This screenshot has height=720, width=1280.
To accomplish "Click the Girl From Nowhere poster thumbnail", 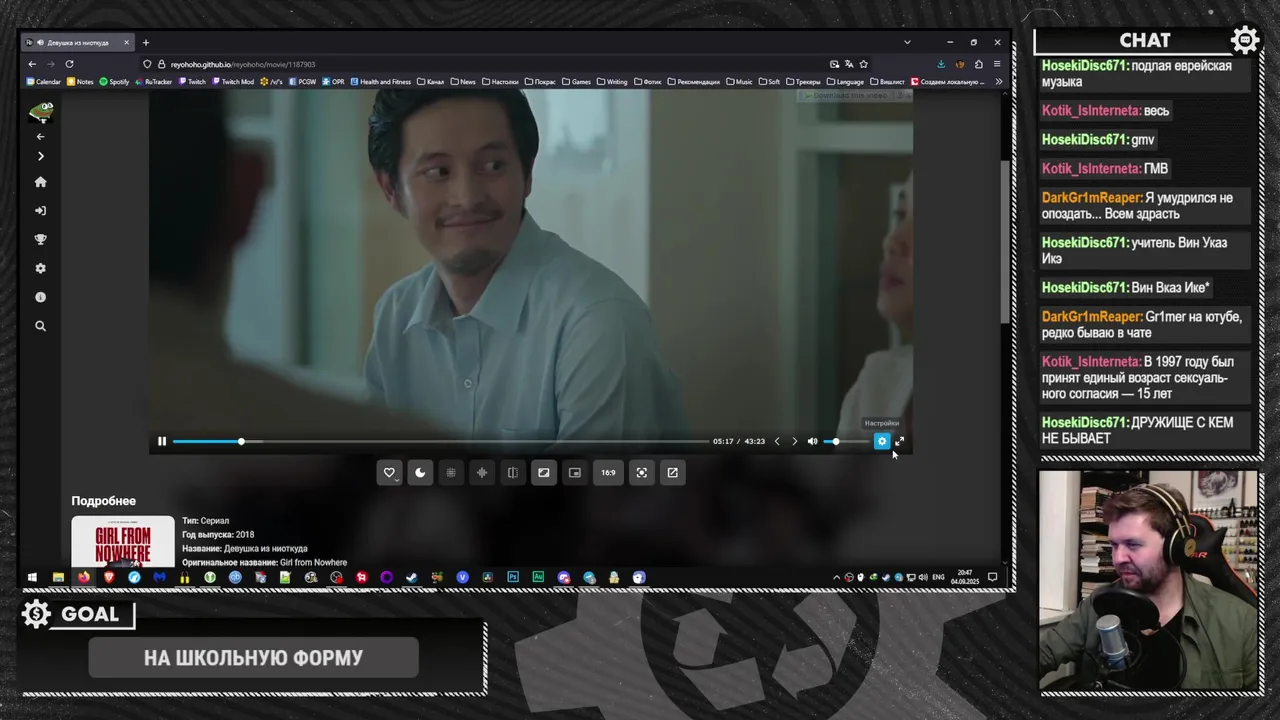I will click(122, 542).
